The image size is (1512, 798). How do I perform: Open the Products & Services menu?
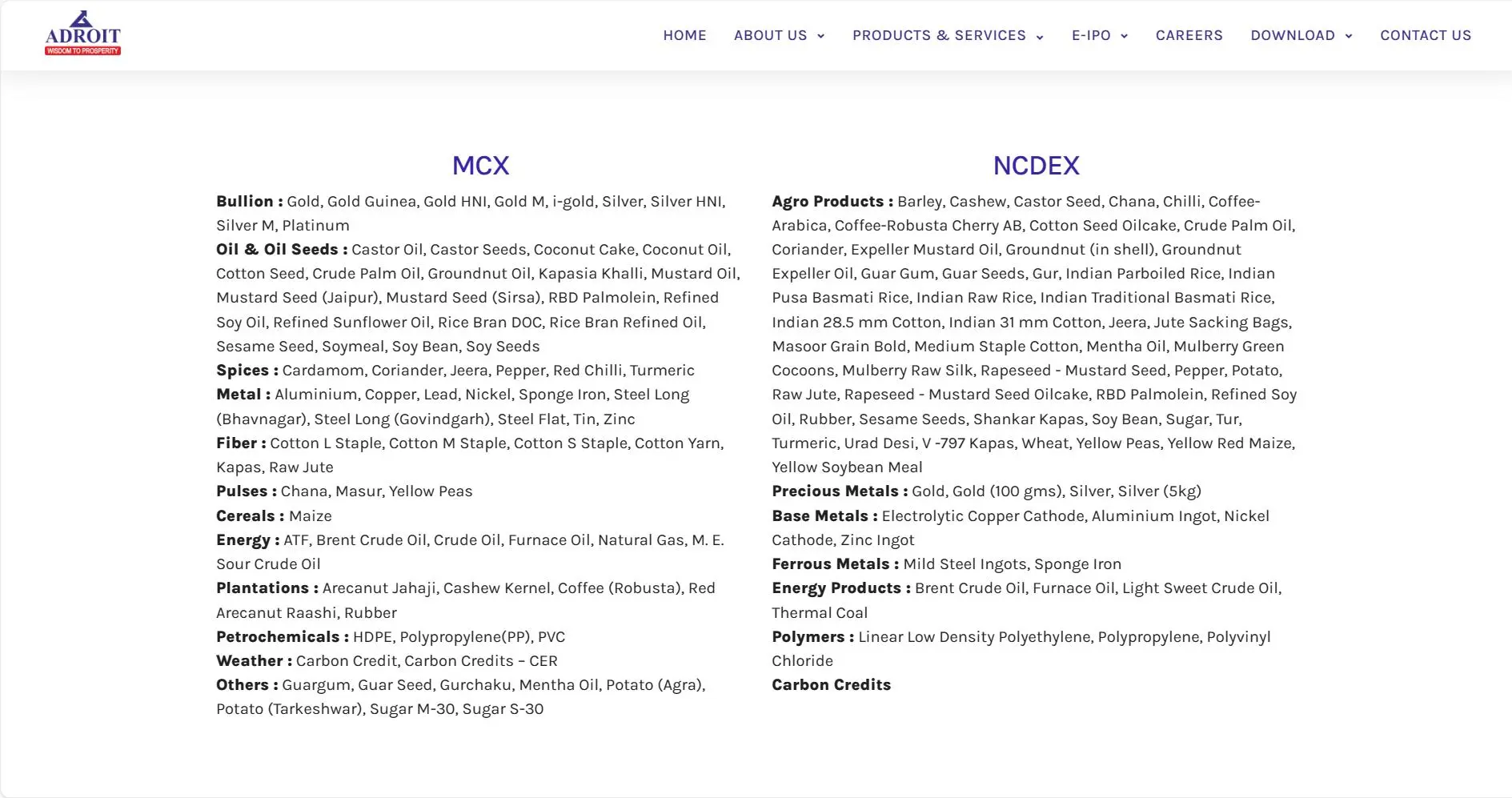point(939,35)
